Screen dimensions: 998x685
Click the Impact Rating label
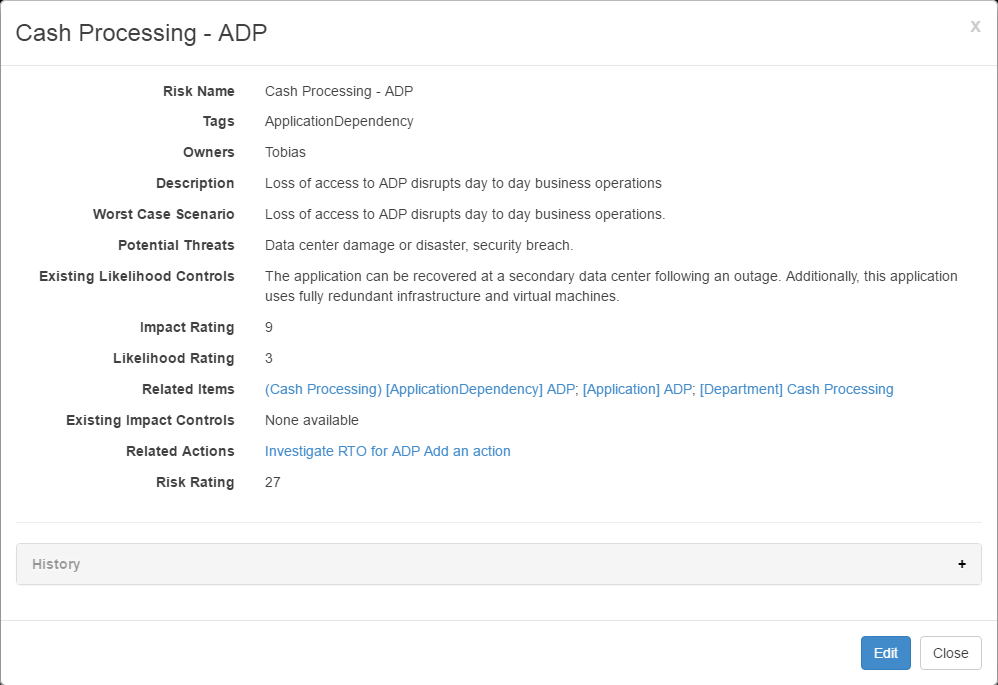point(187,327)
